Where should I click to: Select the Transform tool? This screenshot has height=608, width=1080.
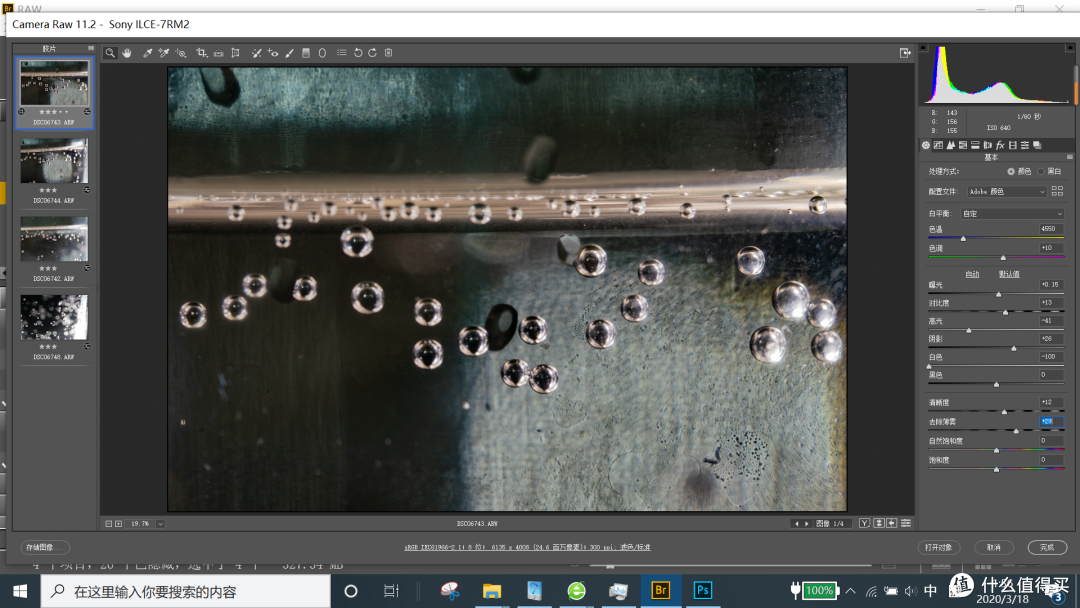[236, 53]
